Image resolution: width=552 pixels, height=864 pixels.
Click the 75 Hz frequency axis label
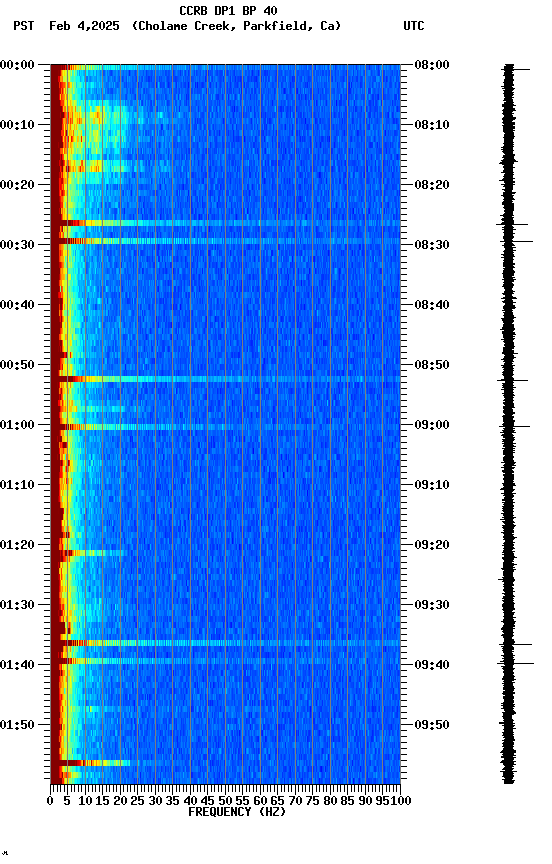[312, 801]
